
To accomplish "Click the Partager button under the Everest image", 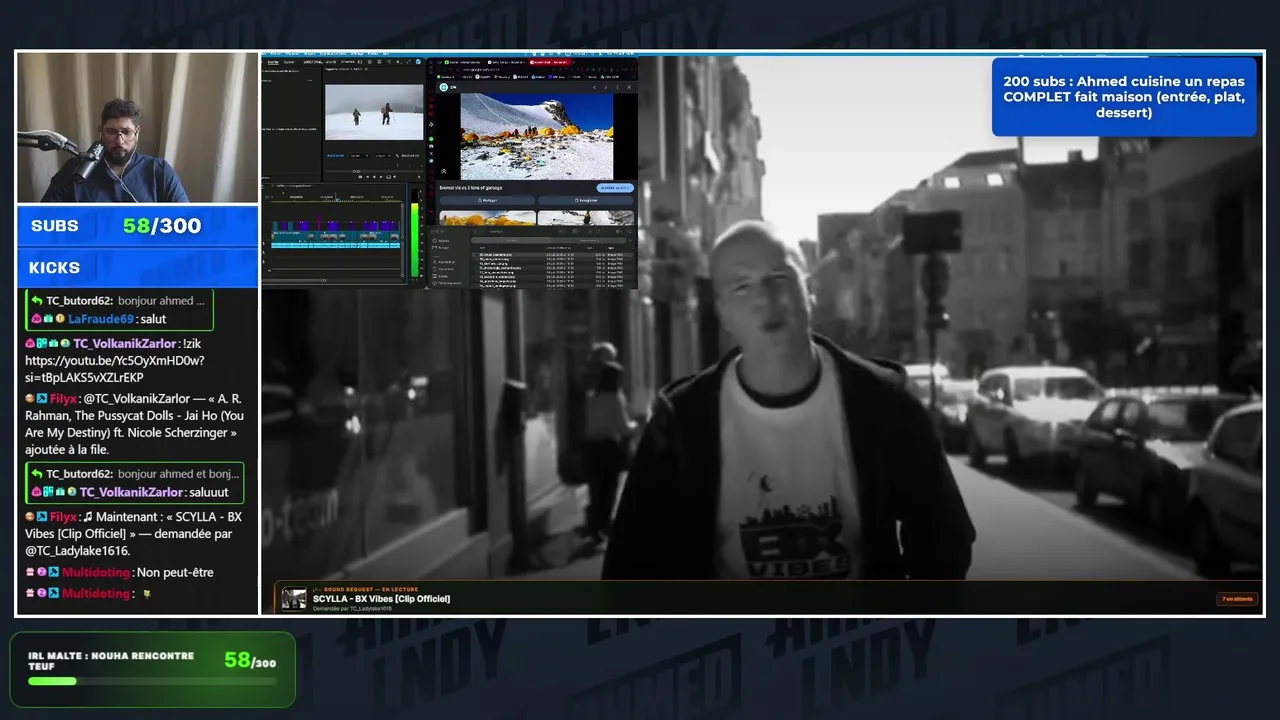I will pos(487,200).
